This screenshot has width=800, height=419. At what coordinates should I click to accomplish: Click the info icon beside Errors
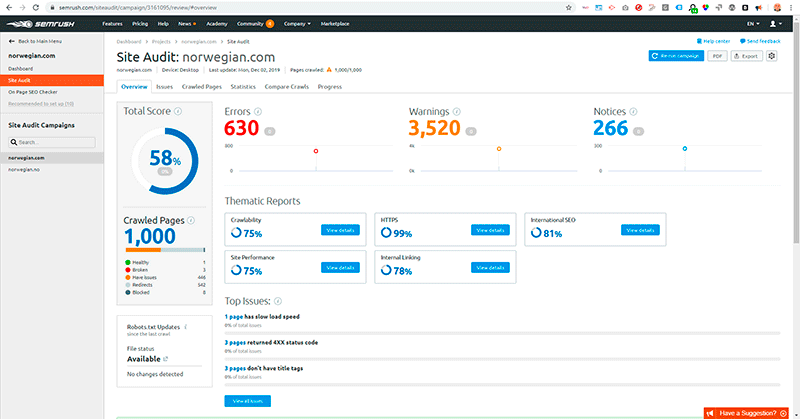tap(259, 111)
